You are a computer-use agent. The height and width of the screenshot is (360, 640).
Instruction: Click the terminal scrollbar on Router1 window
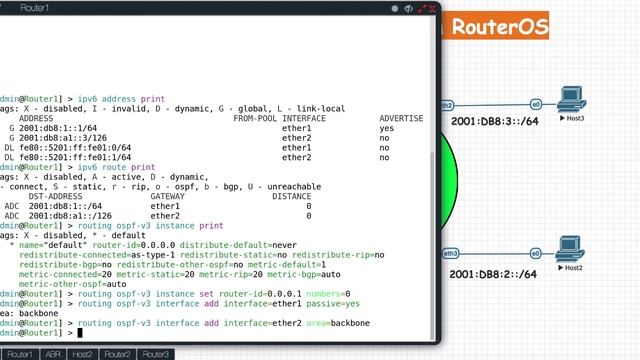pos(433,245)
